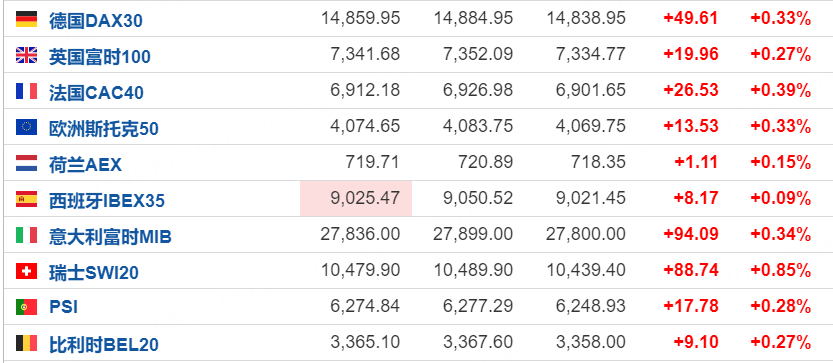Click the Portuguese flag beside PSI

[26, 307]
